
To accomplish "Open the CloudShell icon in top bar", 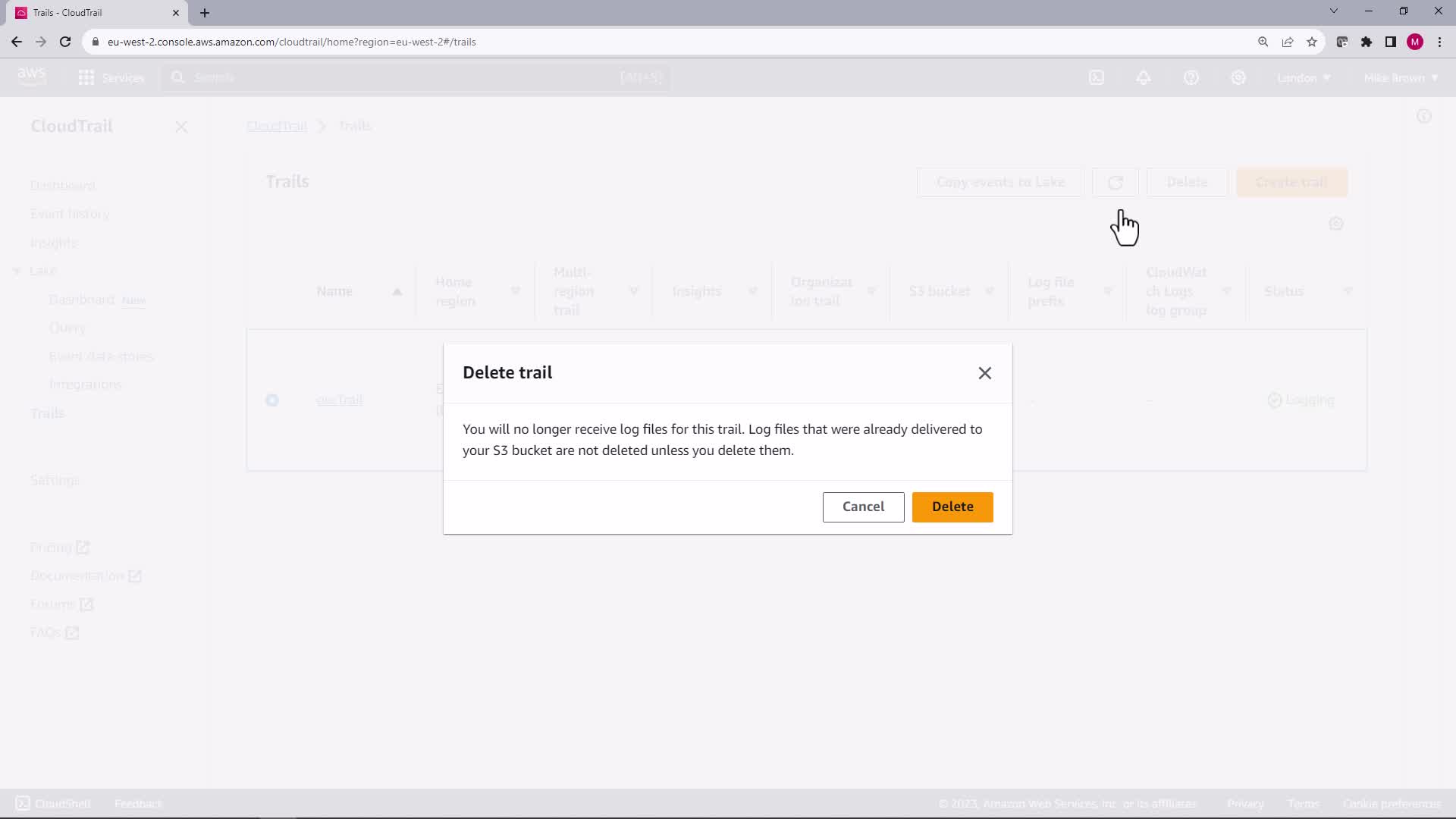I will (1097, 77).
